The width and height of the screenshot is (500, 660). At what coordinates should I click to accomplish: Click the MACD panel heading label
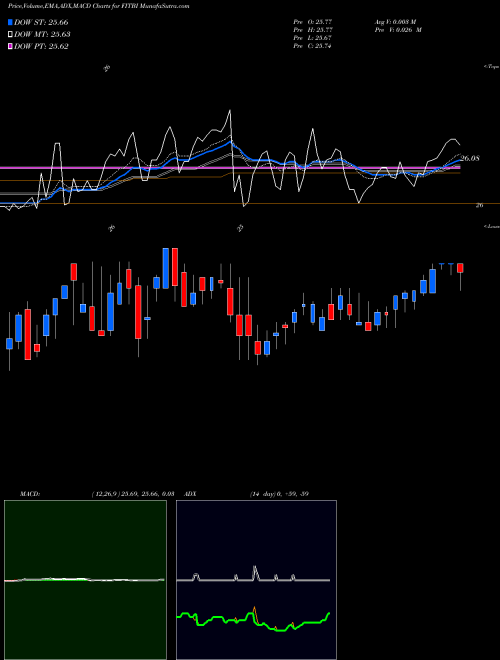pyautogui.click(x=30, y=494)
